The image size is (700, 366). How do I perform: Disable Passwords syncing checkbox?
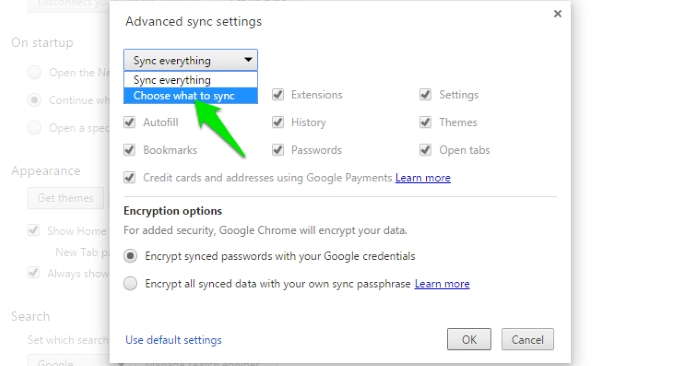click(x=278, y=150)
